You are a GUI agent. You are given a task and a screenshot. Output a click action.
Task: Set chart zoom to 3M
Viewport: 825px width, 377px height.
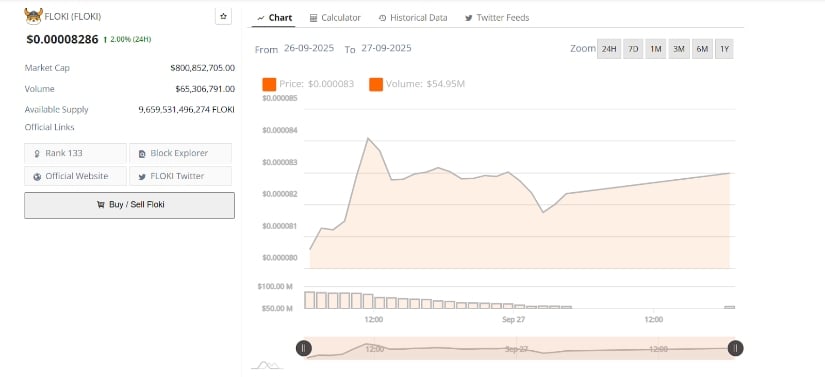click(x=679, y=49)
